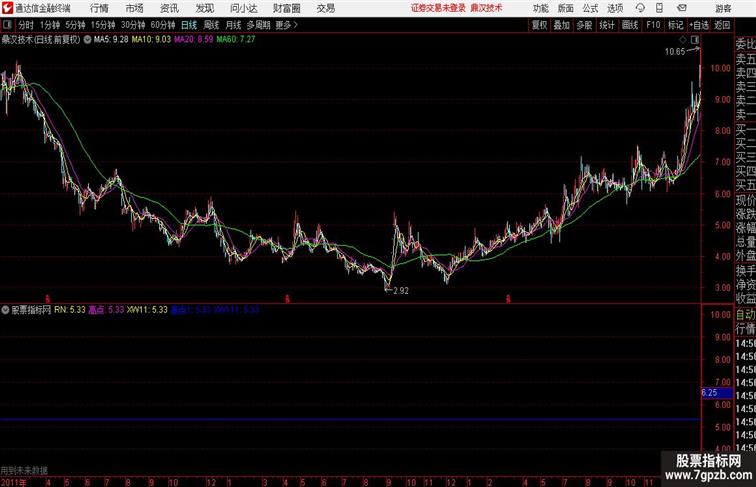Select the 日线 daily period tab
The width and height of the screenshot is (756, 487).
pos(189,25)
